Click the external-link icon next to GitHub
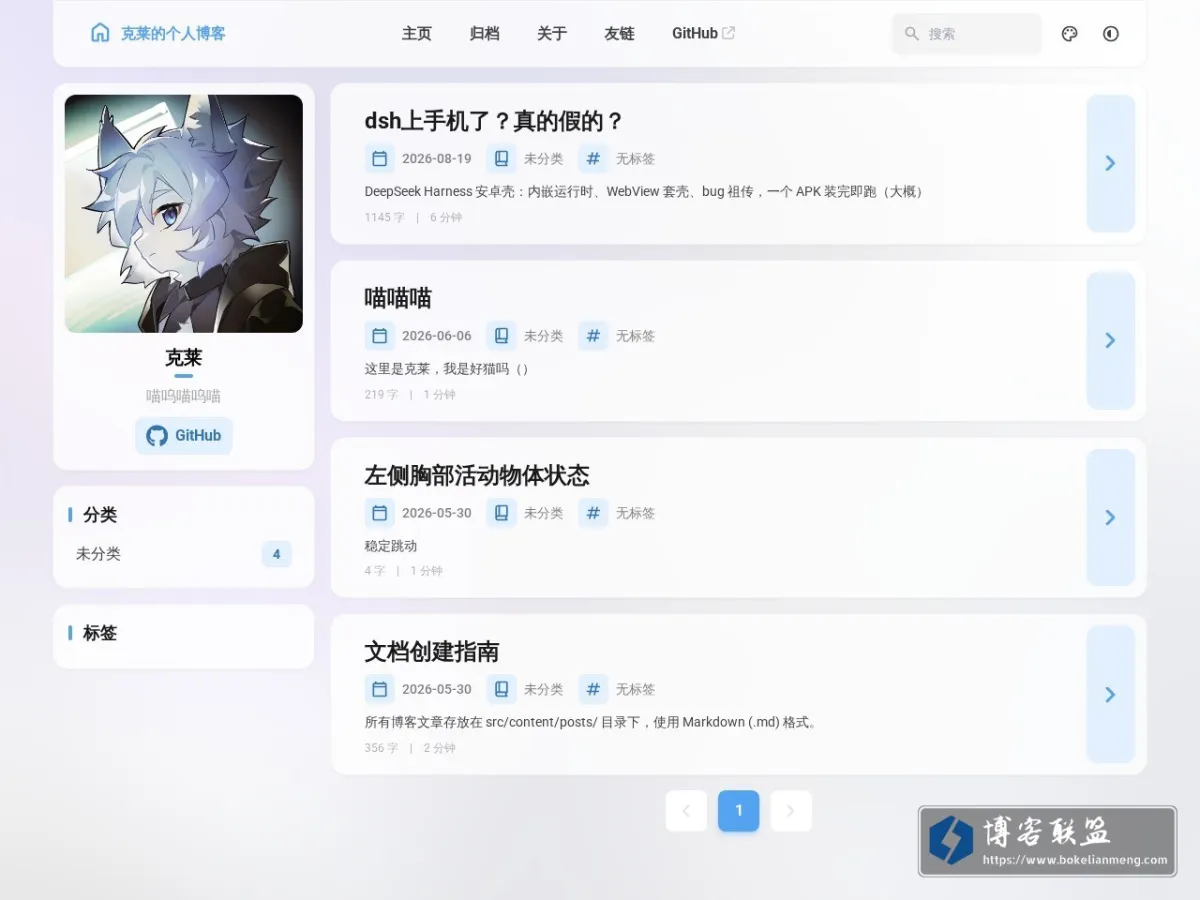 point(729,33)
